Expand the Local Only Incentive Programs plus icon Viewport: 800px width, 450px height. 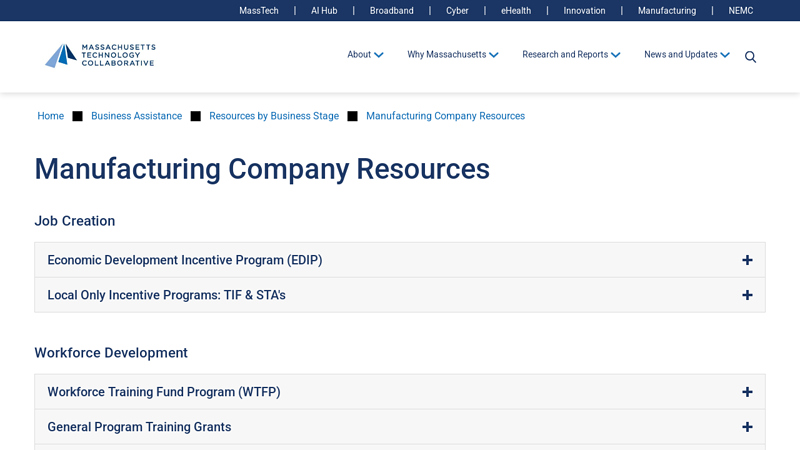tap(747, 295)
